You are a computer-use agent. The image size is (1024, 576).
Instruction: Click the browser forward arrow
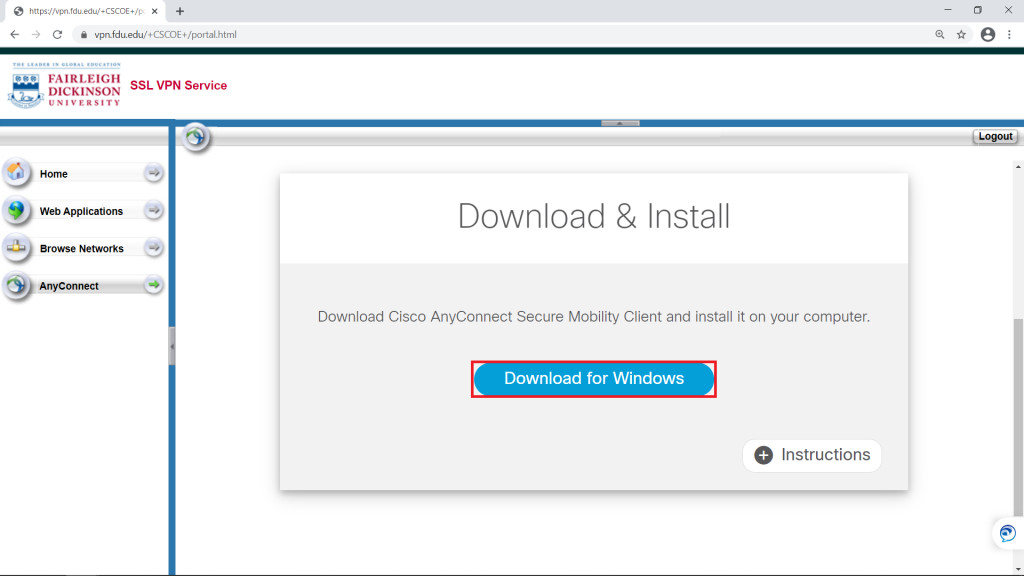[x=36, y=35]
